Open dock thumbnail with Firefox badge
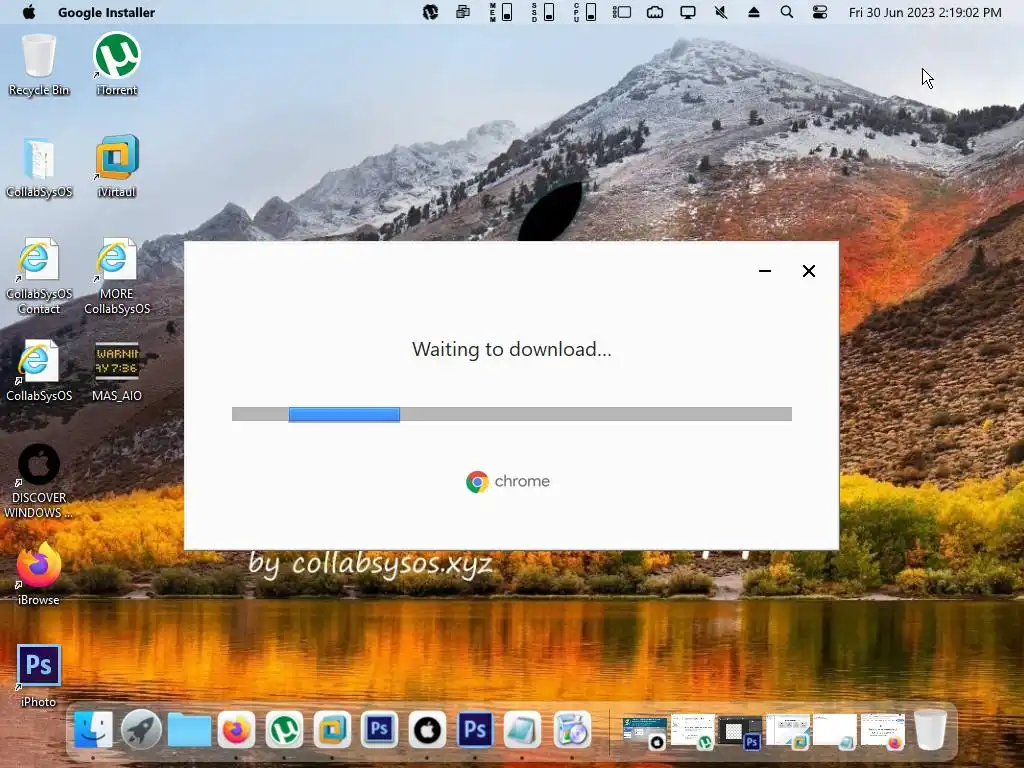This screenshot has height=768, width=1024. (883, 732)
